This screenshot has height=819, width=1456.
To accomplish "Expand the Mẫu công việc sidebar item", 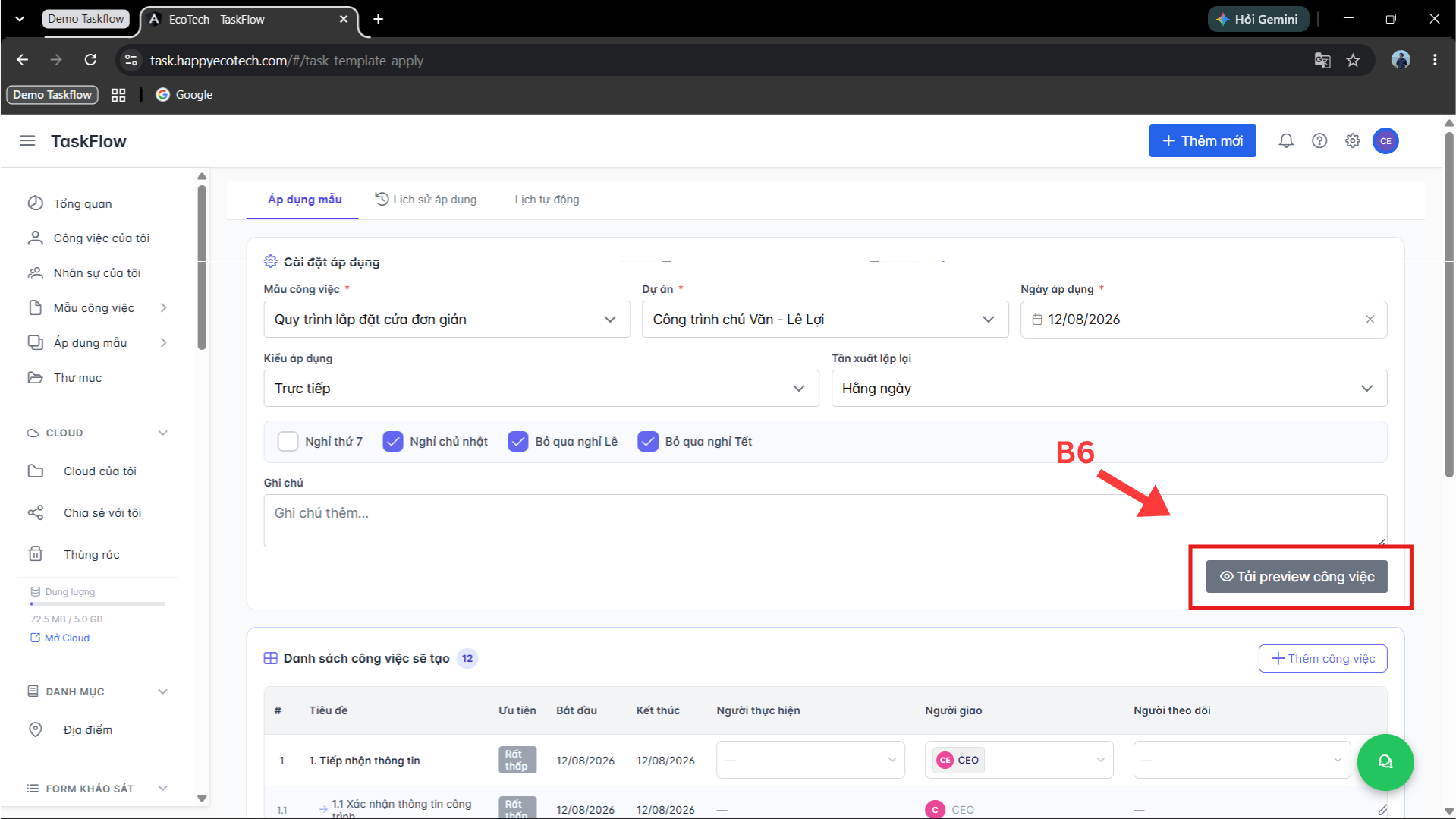I will pyautogui.click(x=164, y=307).
